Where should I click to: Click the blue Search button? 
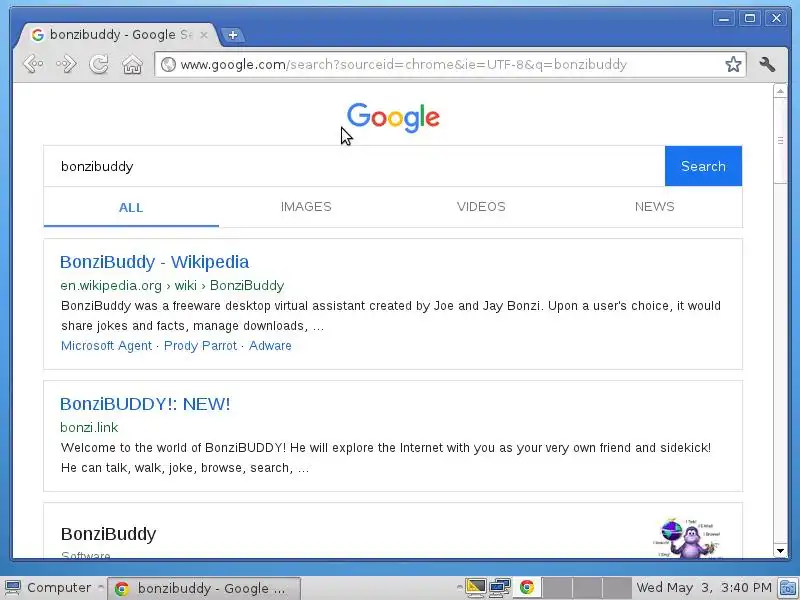[703, 166]
